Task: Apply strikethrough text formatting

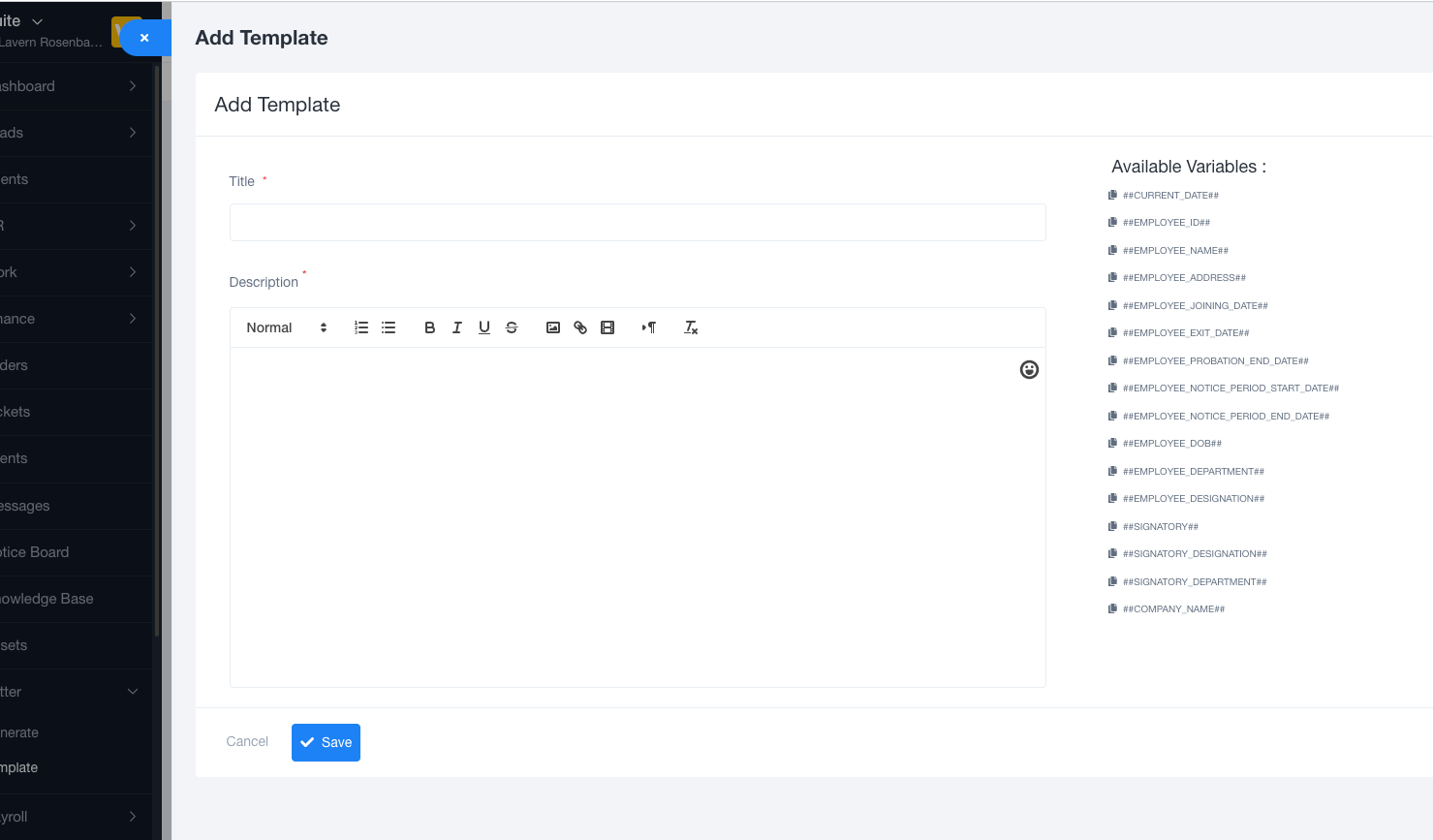Action: click(x=512, y=327)
